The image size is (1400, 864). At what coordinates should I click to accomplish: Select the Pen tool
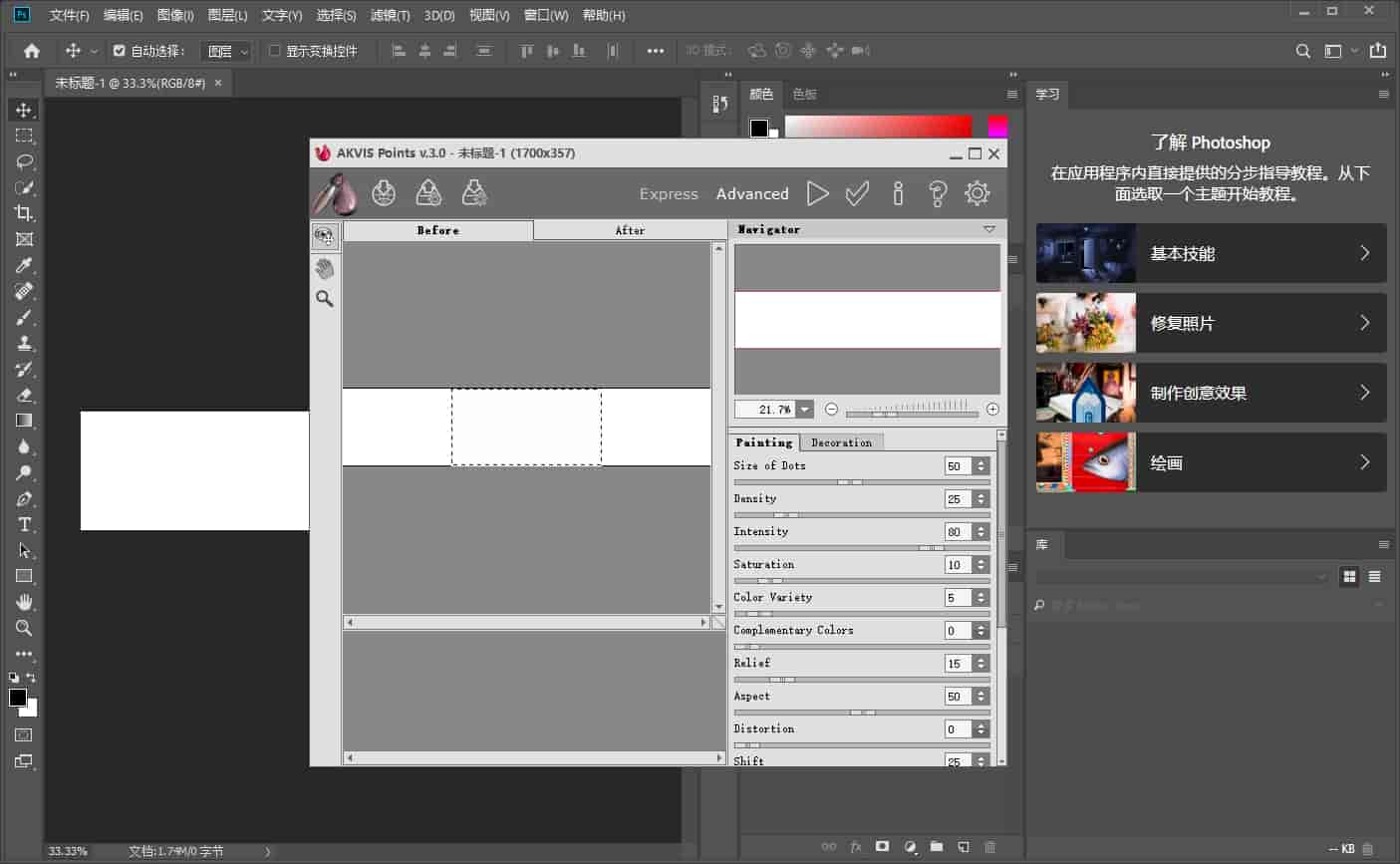pos(24,498)
